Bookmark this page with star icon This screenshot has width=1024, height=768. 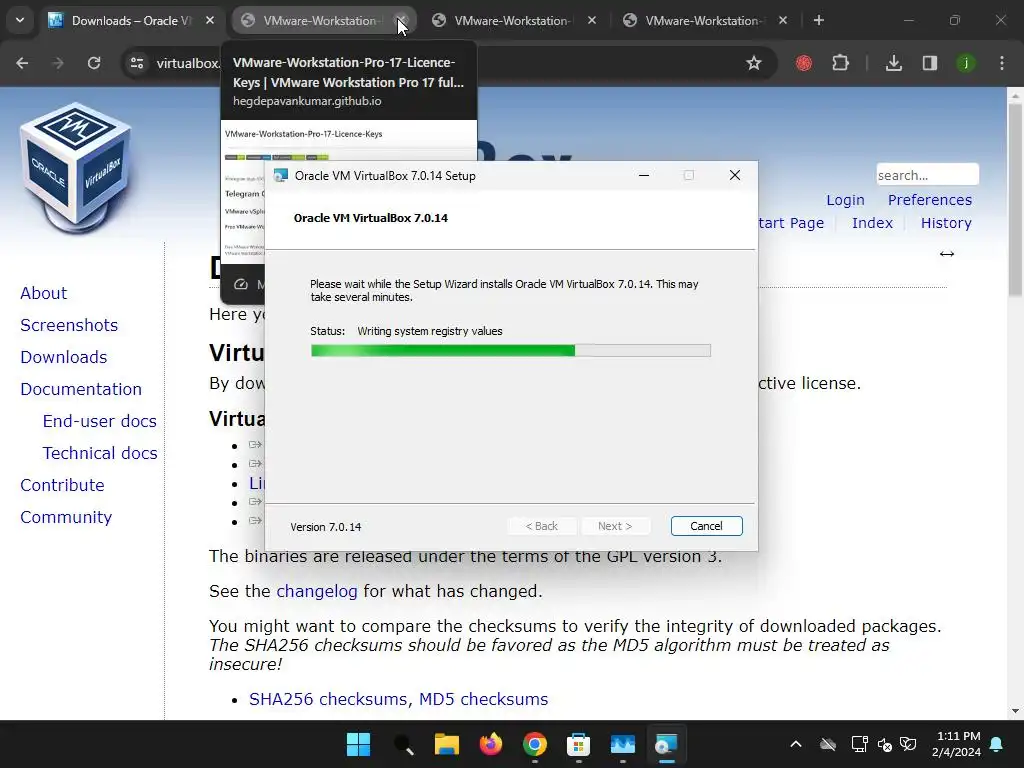754,63
